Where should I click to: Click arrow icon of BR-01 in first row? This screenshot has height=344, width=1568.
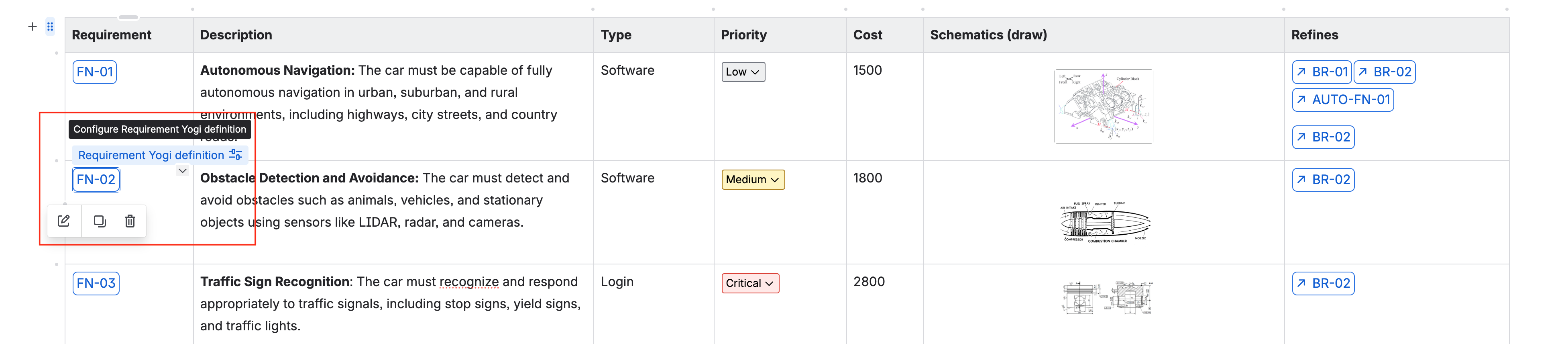pyautogui.click(x=1301, y=72)
